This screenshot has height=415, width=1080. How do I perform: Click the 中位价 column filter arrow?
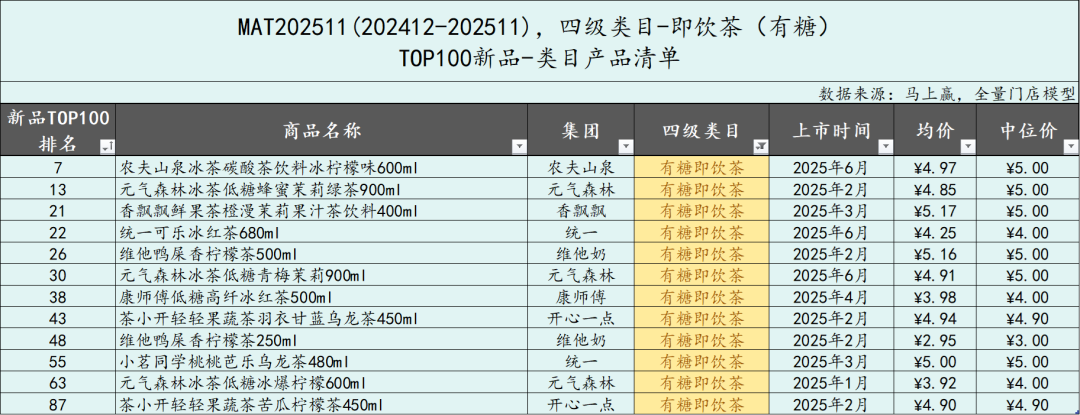[x=1069, y=147]
